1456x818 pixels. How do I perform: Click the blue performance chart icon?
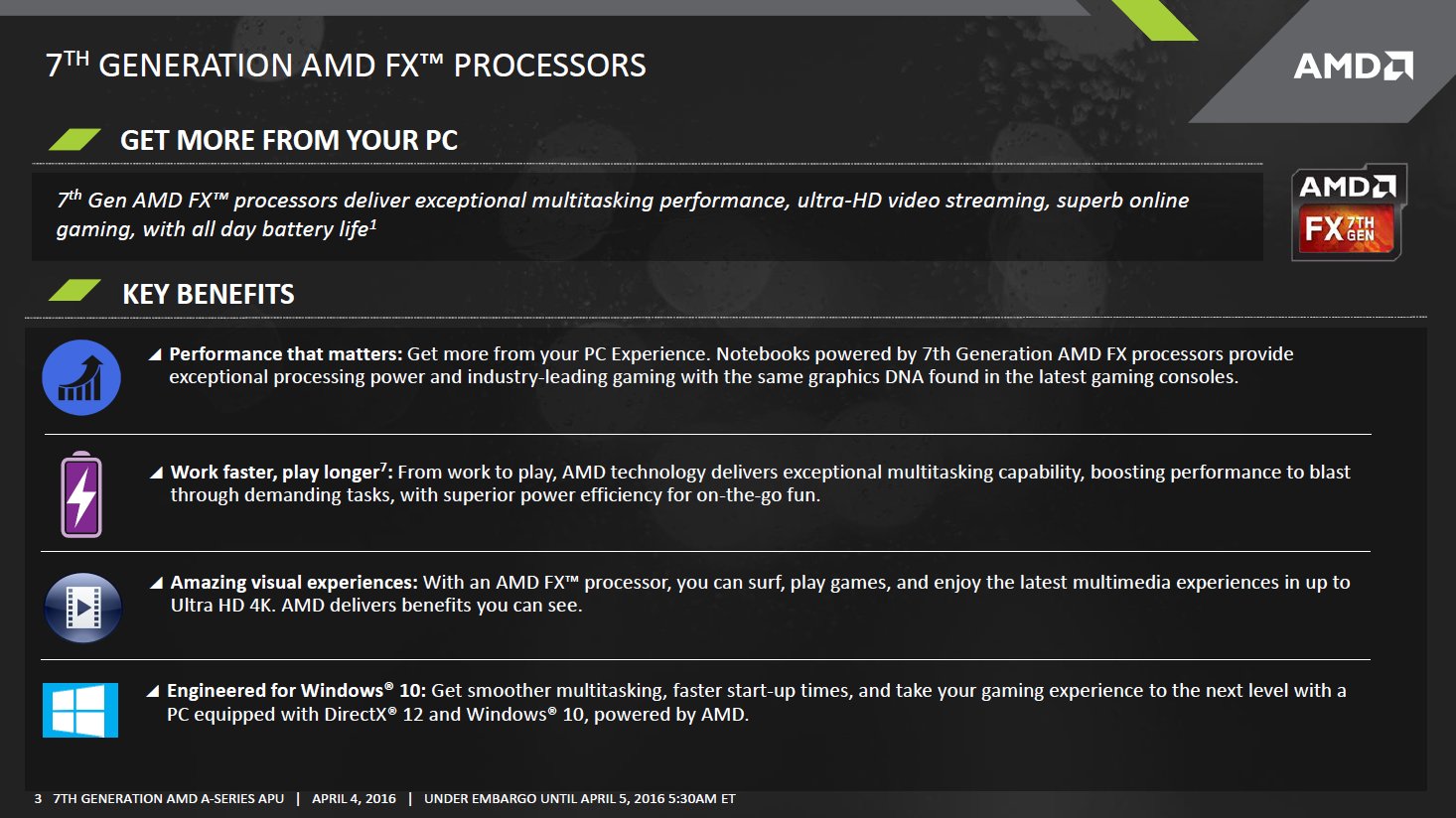81,377
